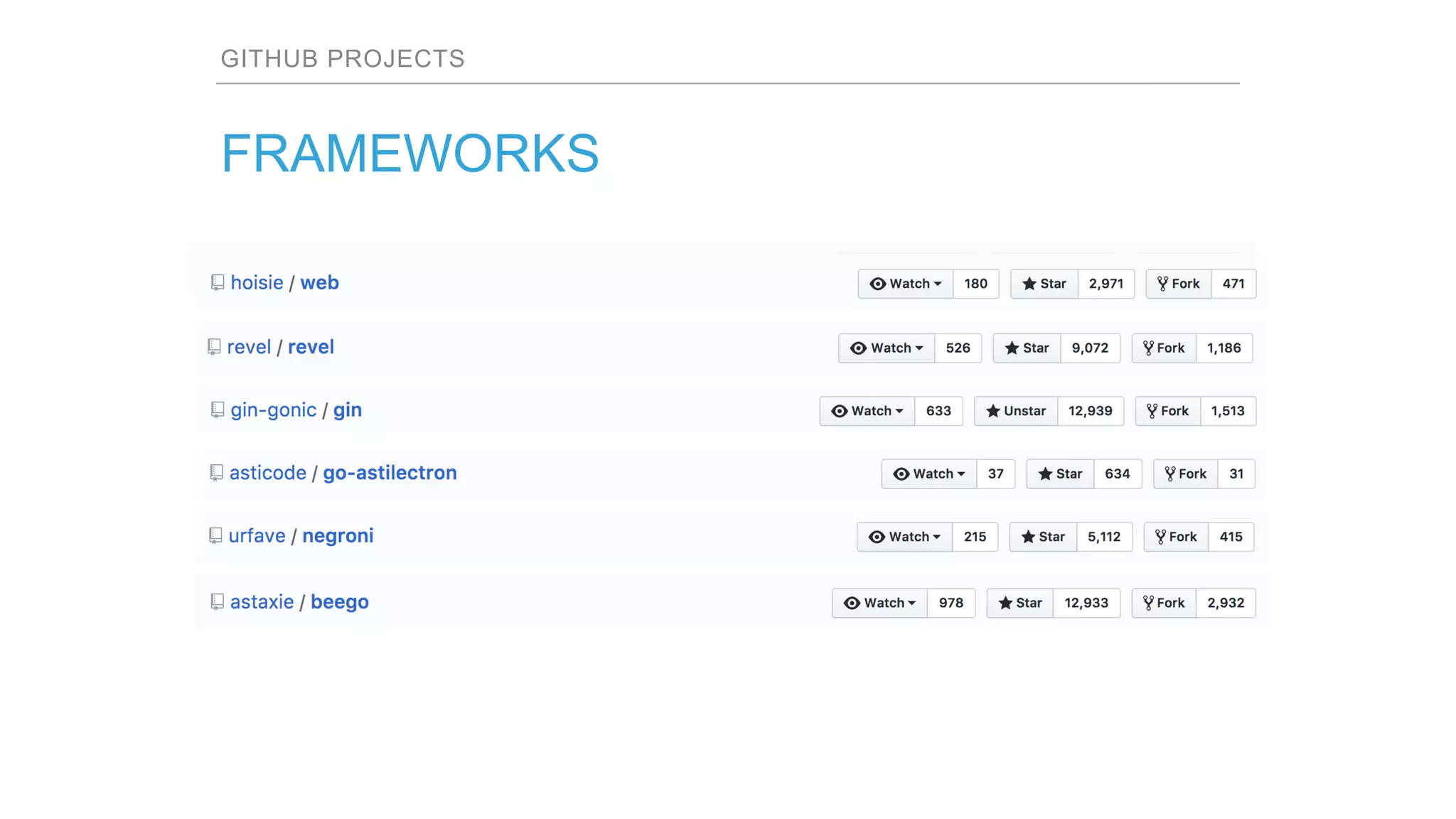The height and width of the screenshot is (819, 1456).
Task: Open the Watch dropdown for hoisie / web
Action: (905, 284)
